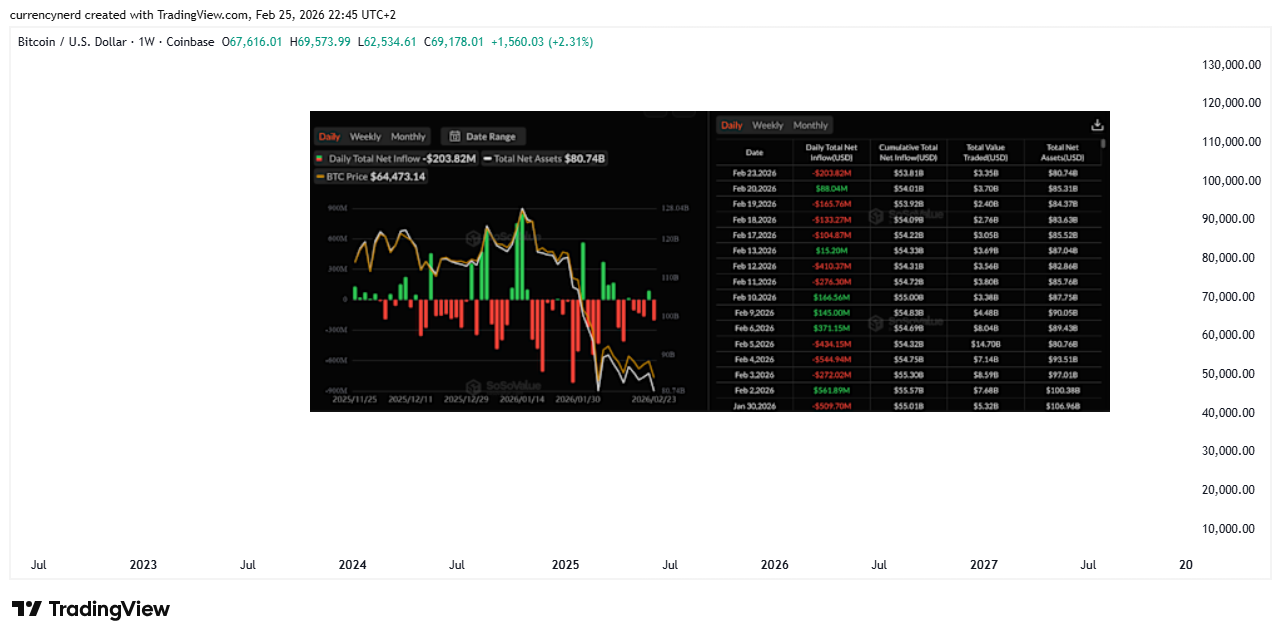The height and width of the screenshot is (639, 1281).
Task: Click the open price value 67,616.01
Action: [x=256, y=42]
